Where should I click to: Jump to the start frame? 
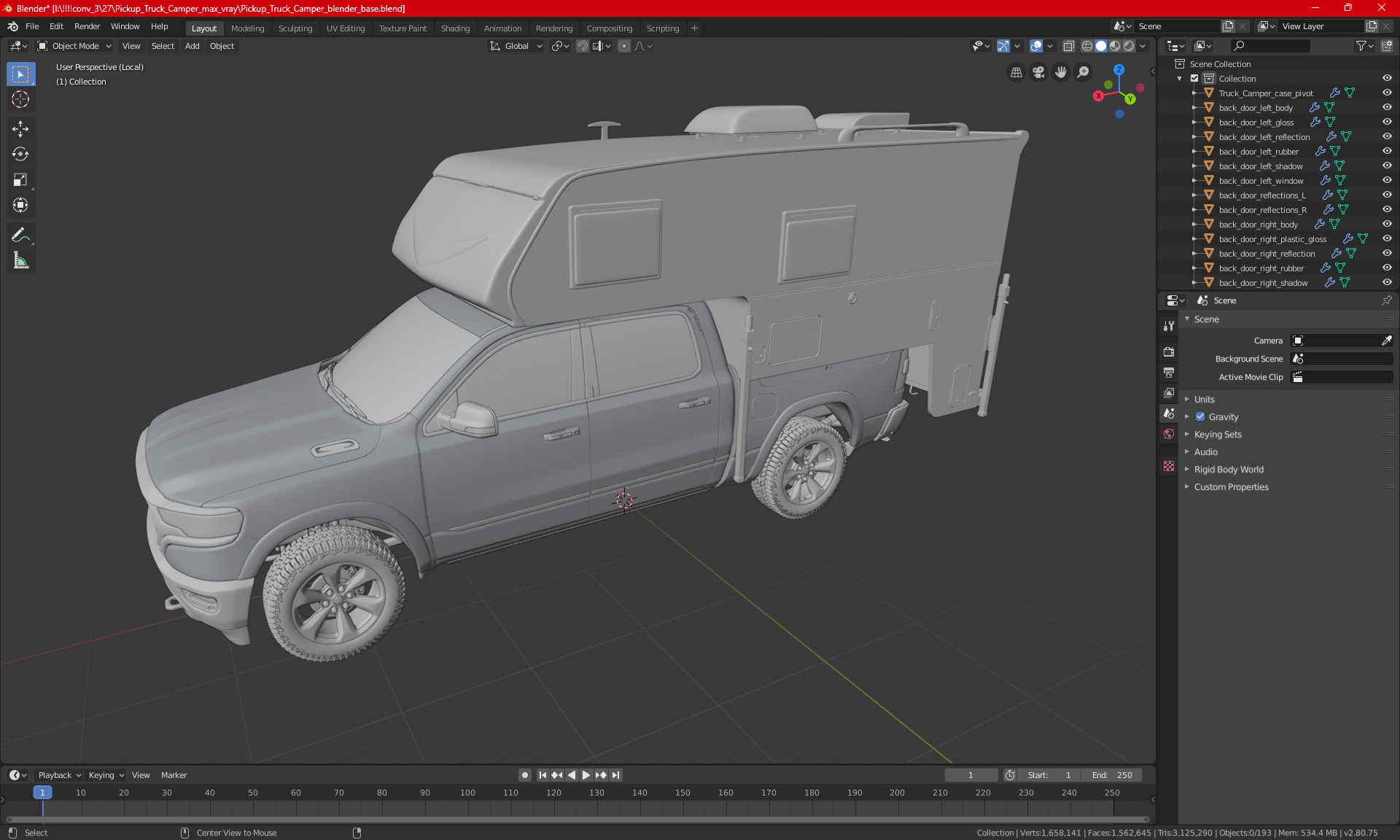[542, 775]
